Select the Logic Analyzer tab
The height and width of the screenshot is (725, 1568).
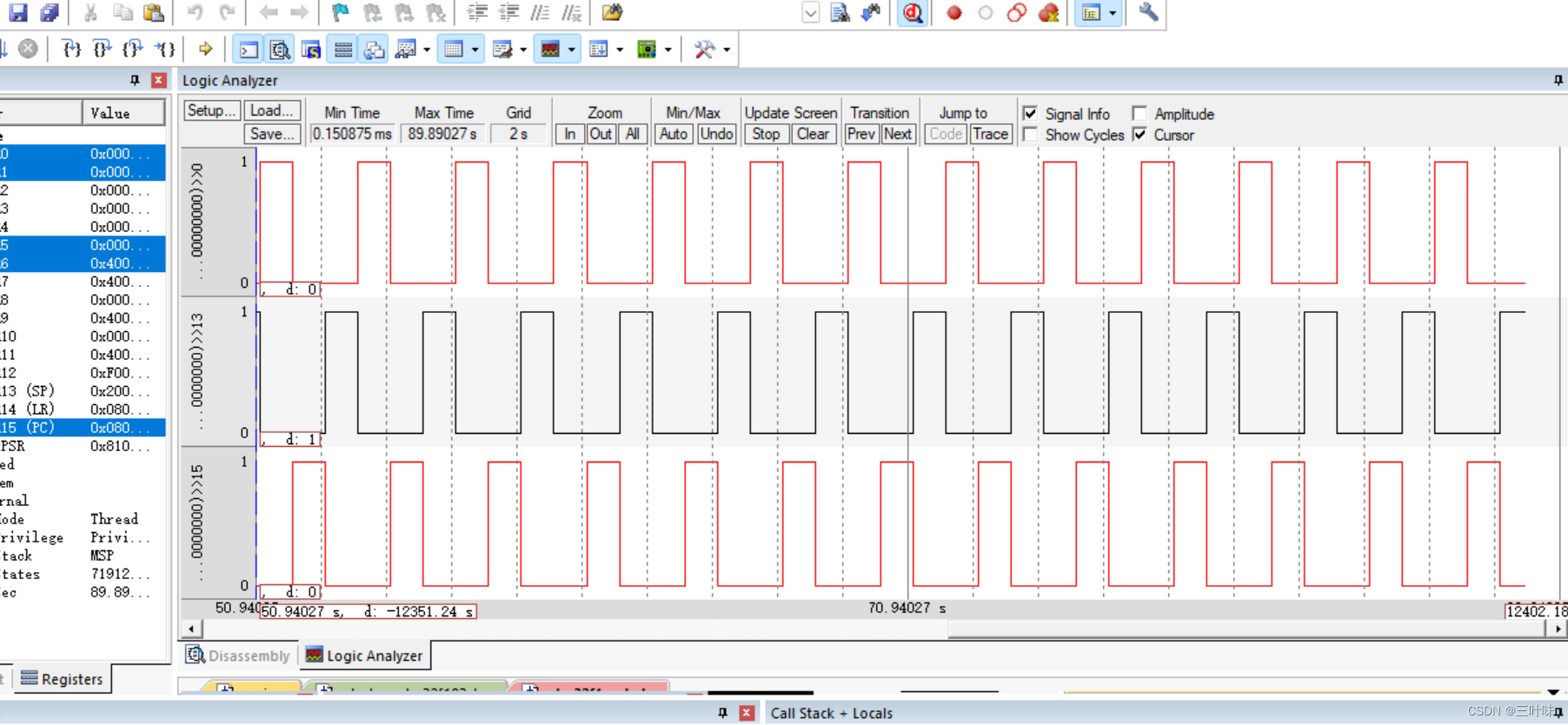click(x=364, y=655)
